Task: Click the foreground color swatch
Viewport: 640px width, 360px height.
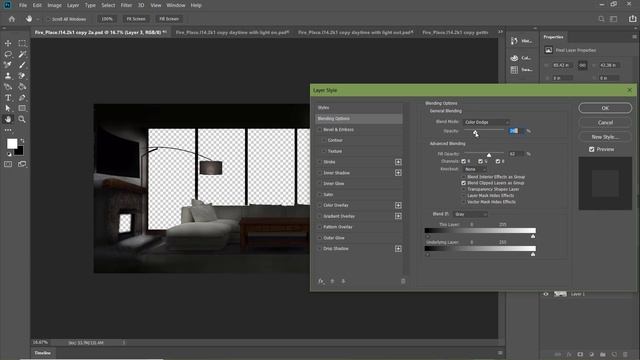Action: (x=12, y=144)
